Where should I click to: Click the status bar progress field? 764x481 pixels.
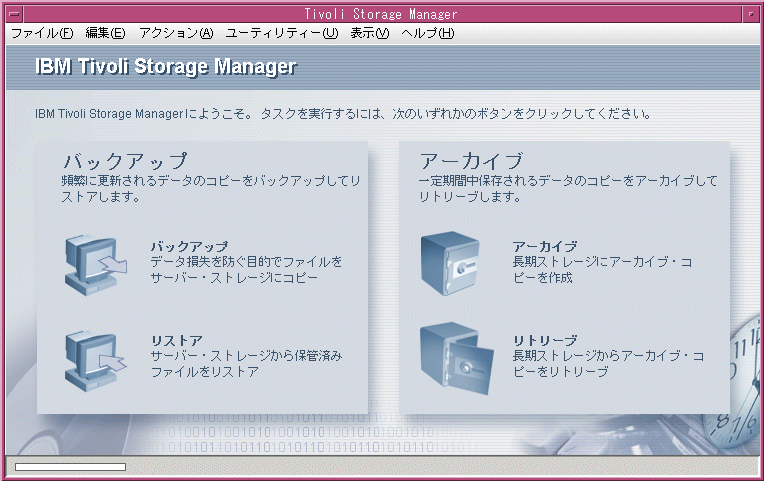[x=71, y=467]
